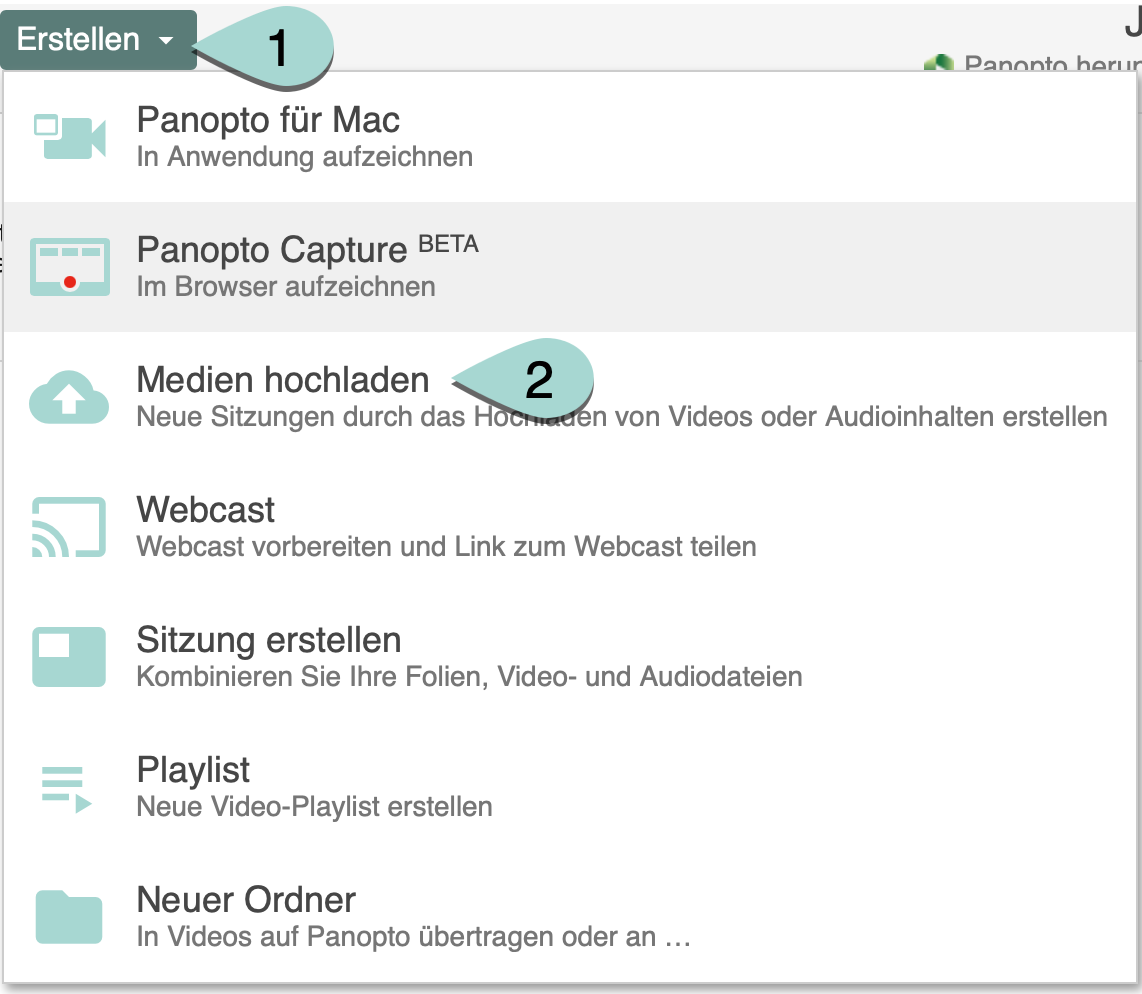The image size is (1142, 994).
Task: Choose Webcast from the create menu
Action: 205,510
